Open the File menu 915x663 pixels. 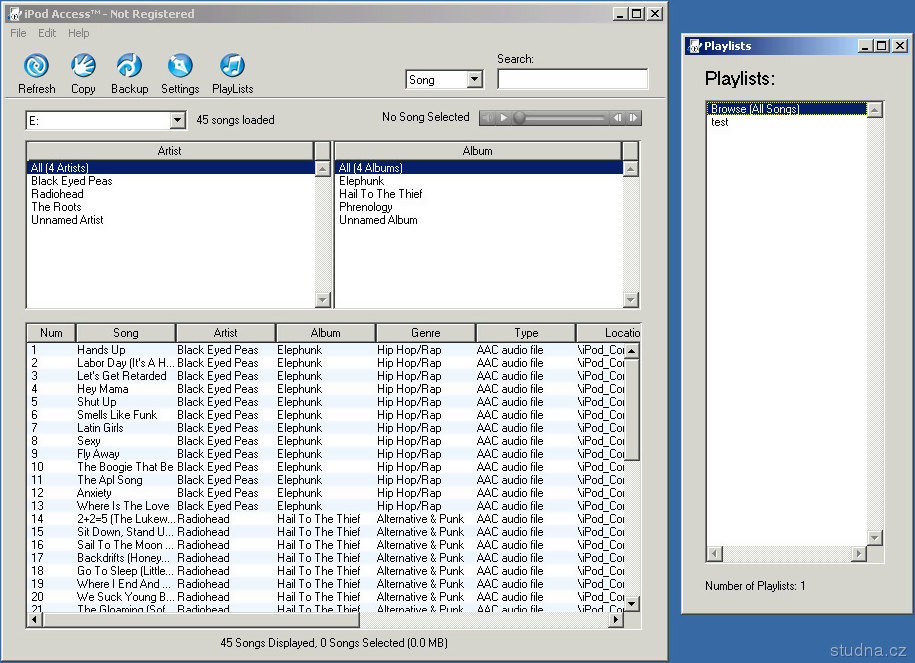[x=18, y=33]
